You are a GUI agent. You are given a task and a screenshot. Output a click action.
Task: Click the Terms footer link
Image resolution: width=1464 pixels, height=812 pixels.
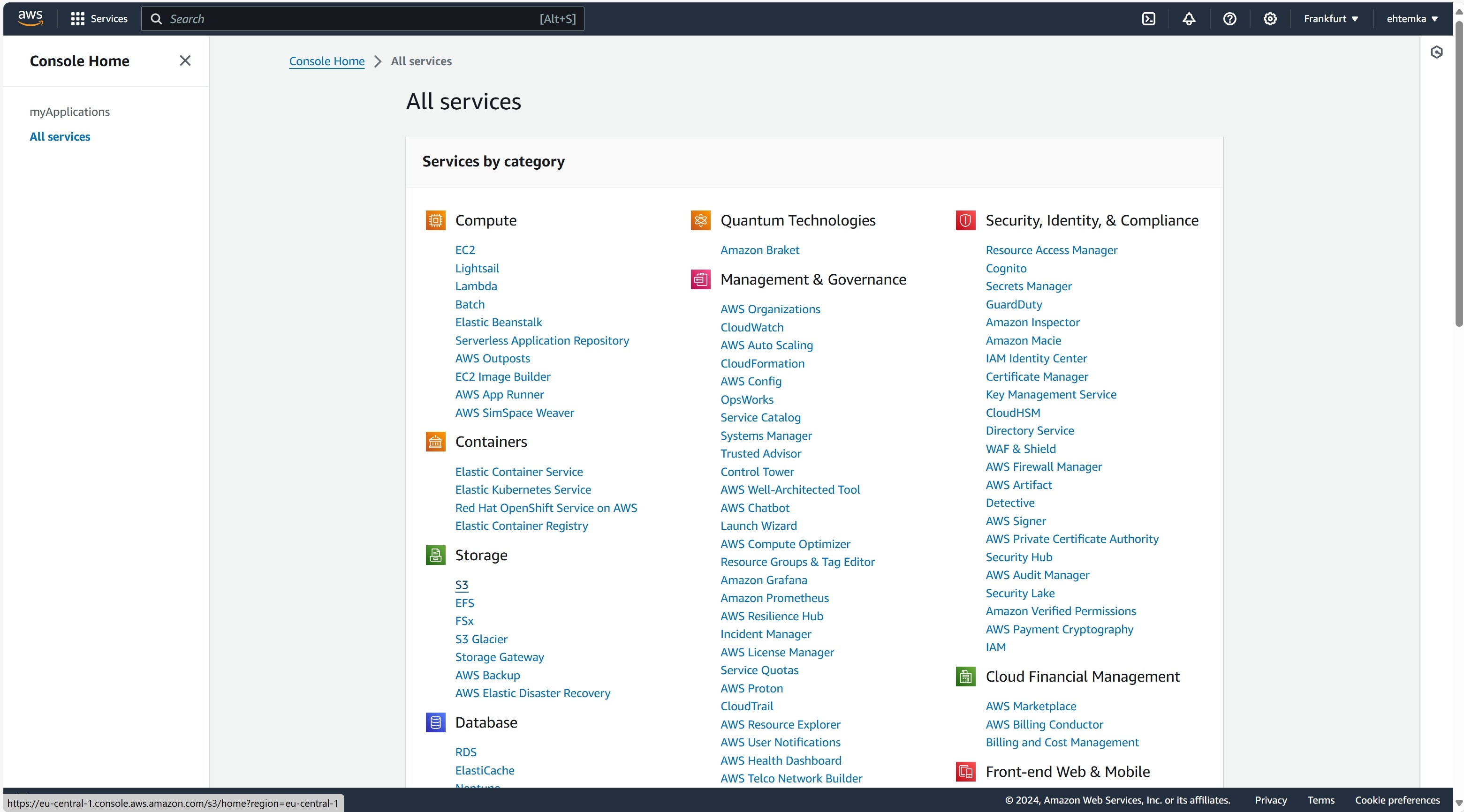click(x=1321, y=800)
